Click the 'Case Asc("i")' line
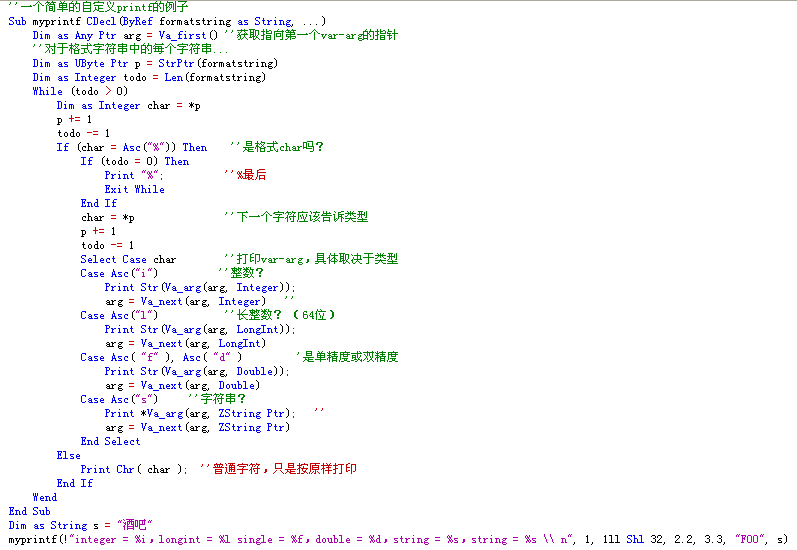797x550 pixels. [x=119, y=273]
